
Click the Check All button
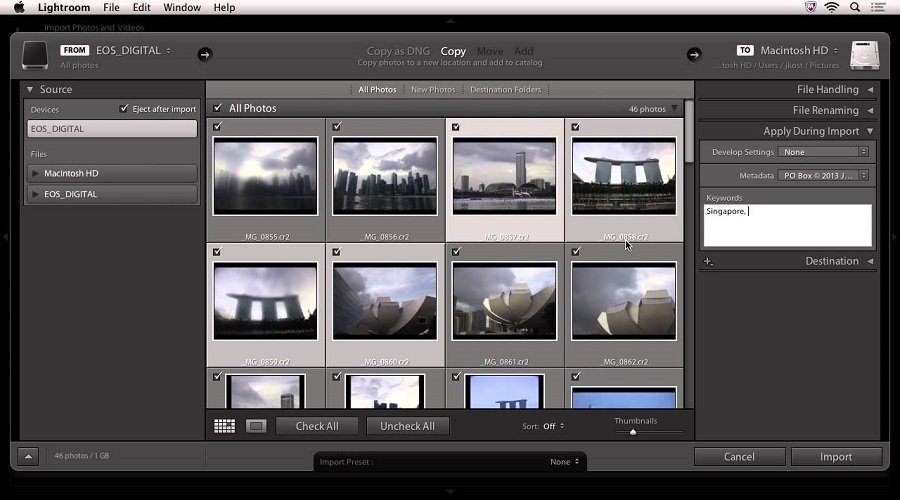[x=317, y=426]
